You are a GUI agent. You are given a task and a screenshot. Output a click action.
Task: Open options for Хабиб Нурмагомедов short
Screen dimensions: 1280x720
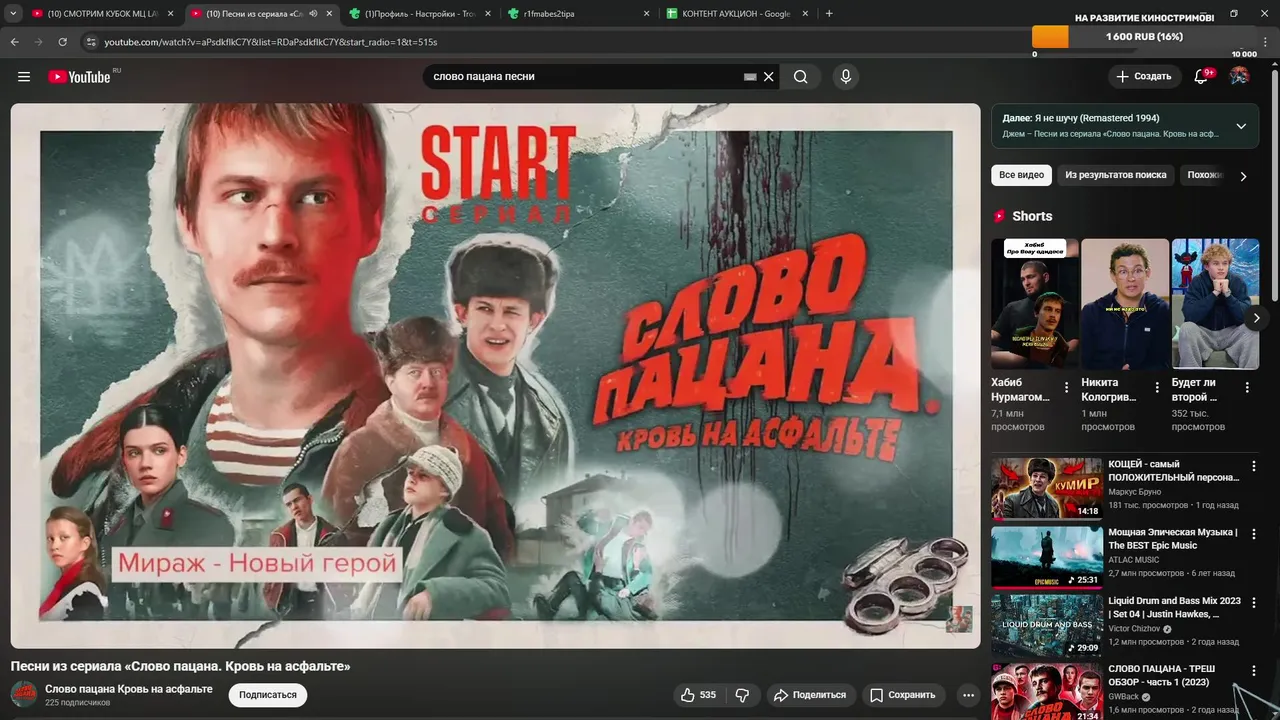coord(1066,388)
